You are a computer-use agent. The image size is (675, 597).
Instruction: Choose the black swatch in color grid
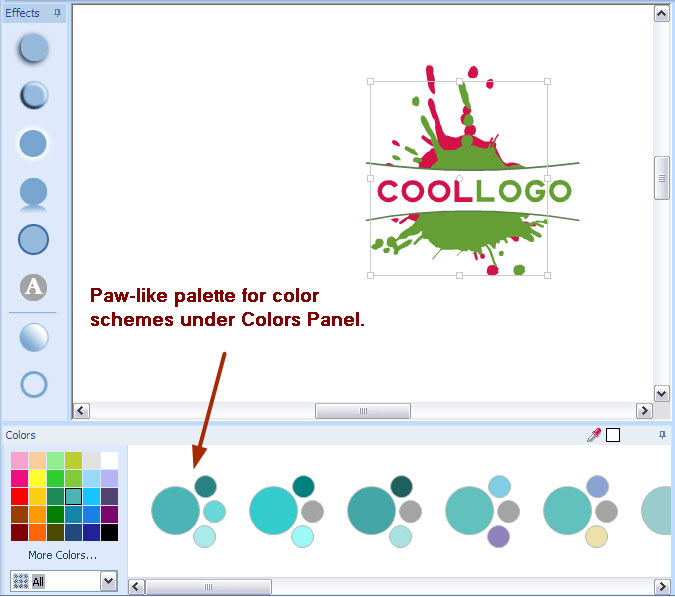point(109,532)
